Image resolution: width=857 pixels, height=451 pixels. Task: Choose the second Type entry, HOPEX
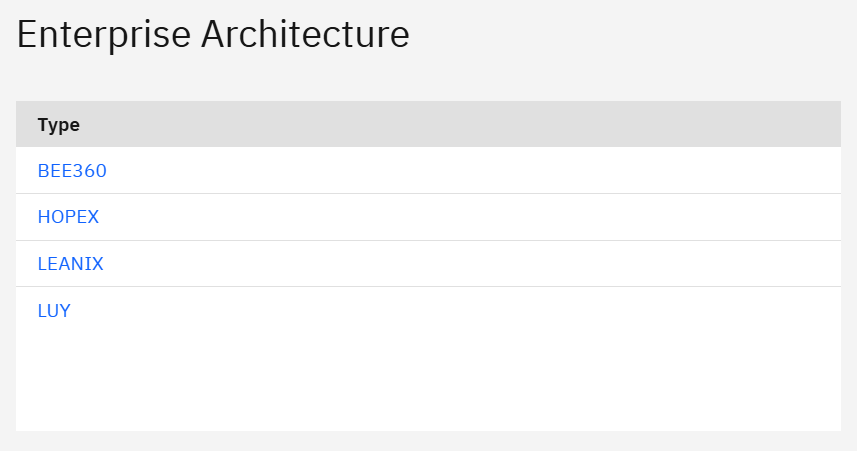tap(68, 217)
